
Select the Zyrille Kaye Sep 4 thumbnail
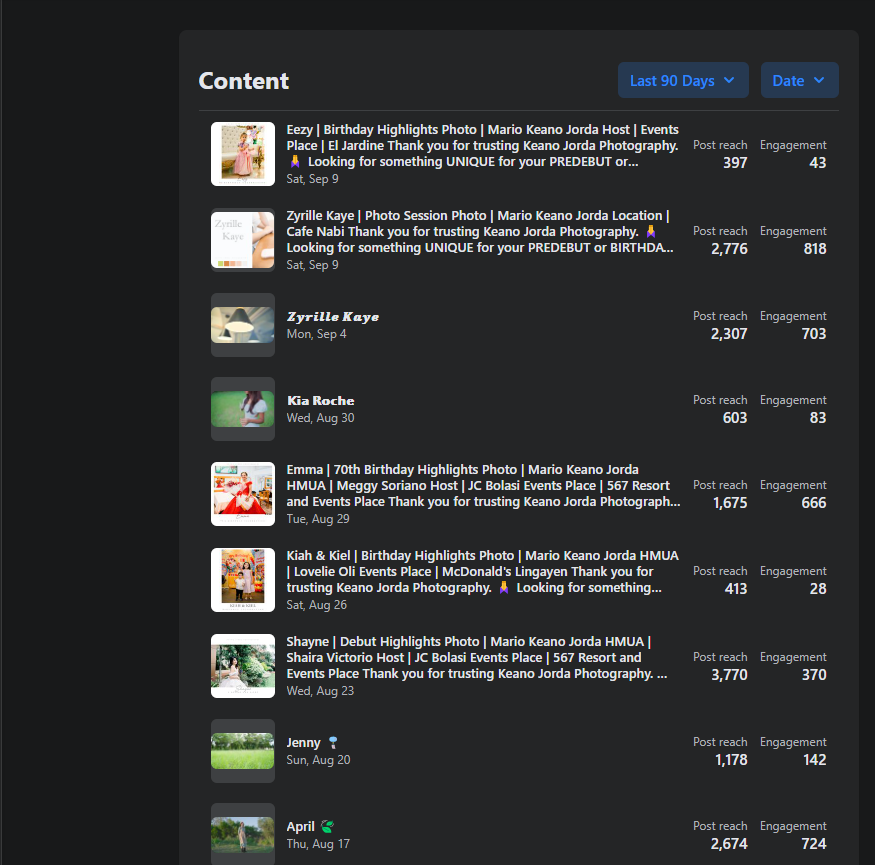coord(243,325)
